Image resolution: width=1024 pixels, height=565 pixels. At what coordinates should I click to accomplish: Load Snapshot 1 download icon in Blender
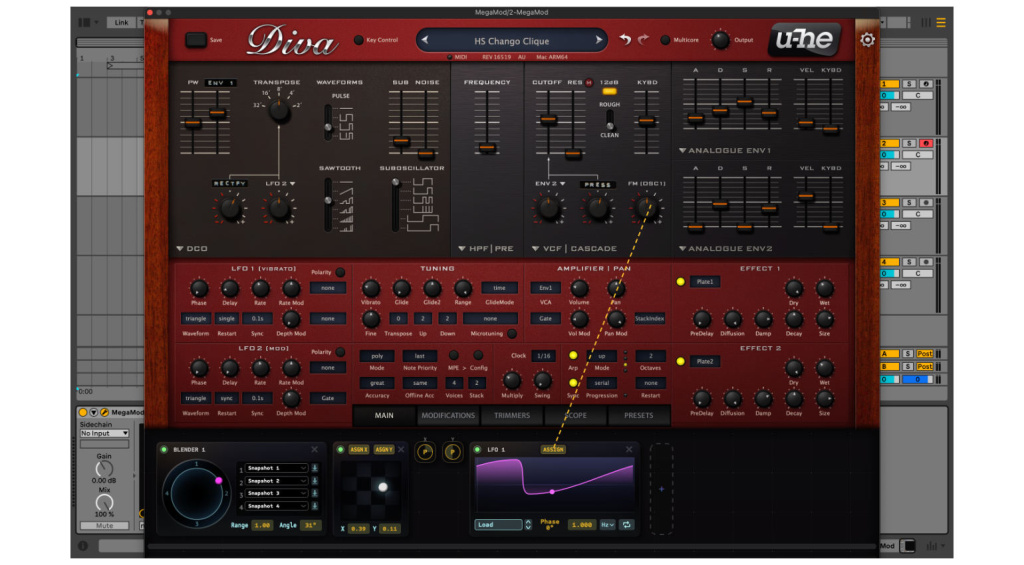pos(315,468)
